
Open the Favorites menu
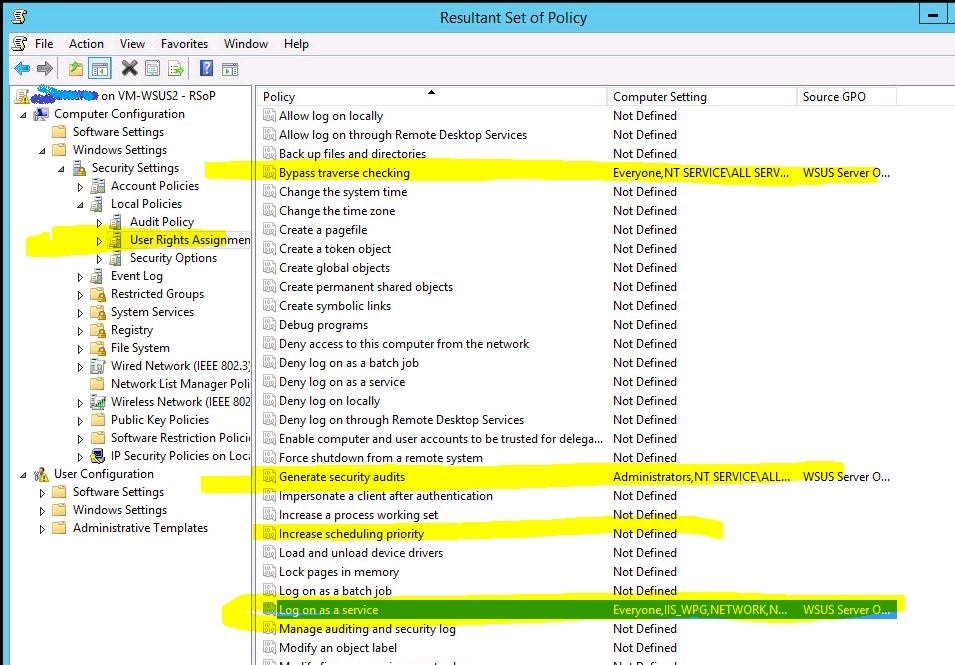coord(184,43)
